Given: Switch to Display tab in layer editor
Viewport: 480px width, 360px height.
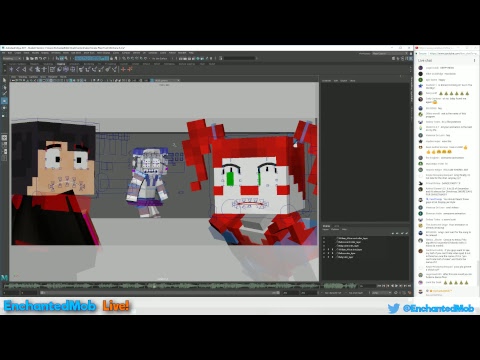Looking at the screenshot, I should pos(326,226).
